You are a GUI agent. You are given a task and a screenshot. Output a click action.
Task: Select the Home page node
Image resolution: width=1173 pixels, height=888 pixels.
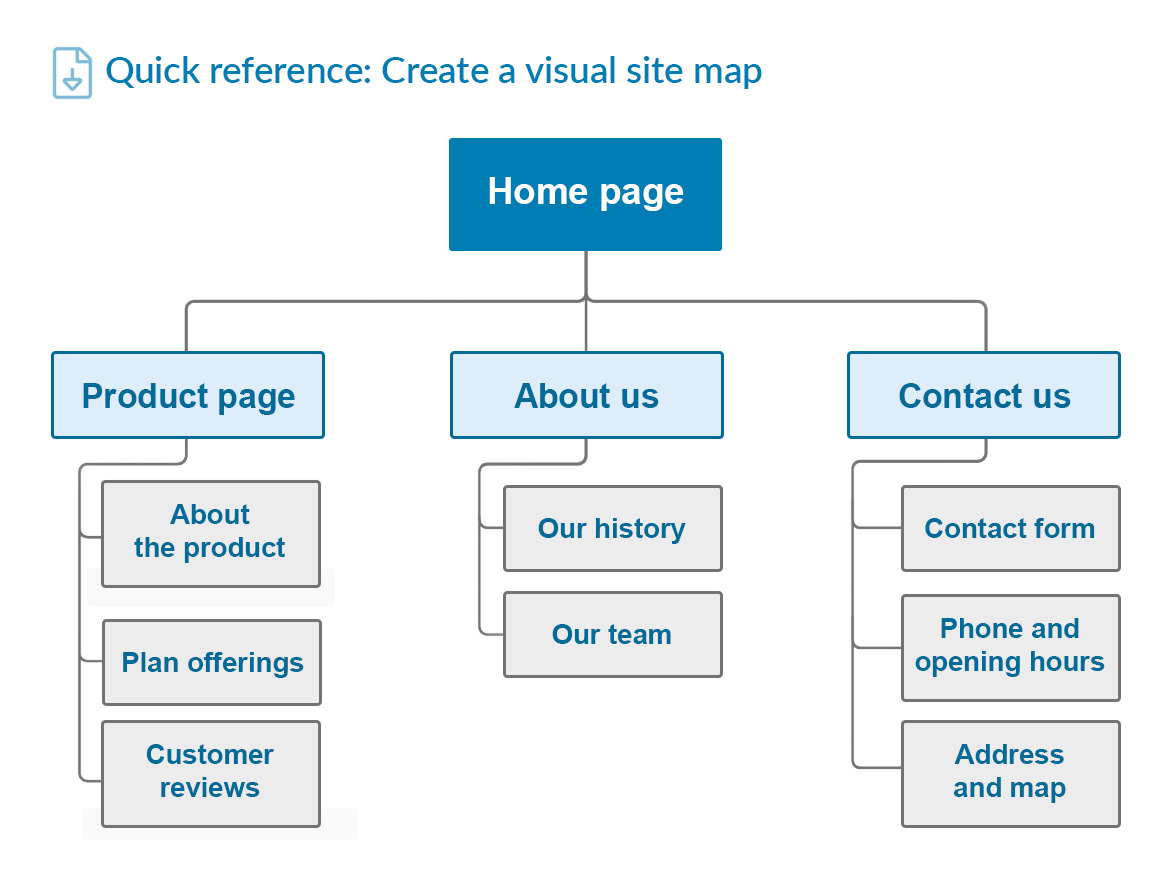585,193
